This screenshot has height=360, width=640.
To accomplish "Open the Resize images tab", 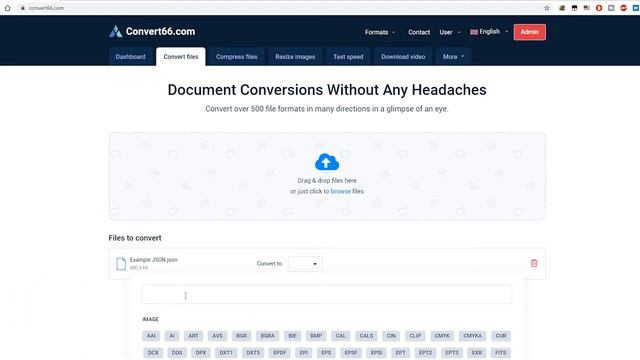I will tap(295, 57).
